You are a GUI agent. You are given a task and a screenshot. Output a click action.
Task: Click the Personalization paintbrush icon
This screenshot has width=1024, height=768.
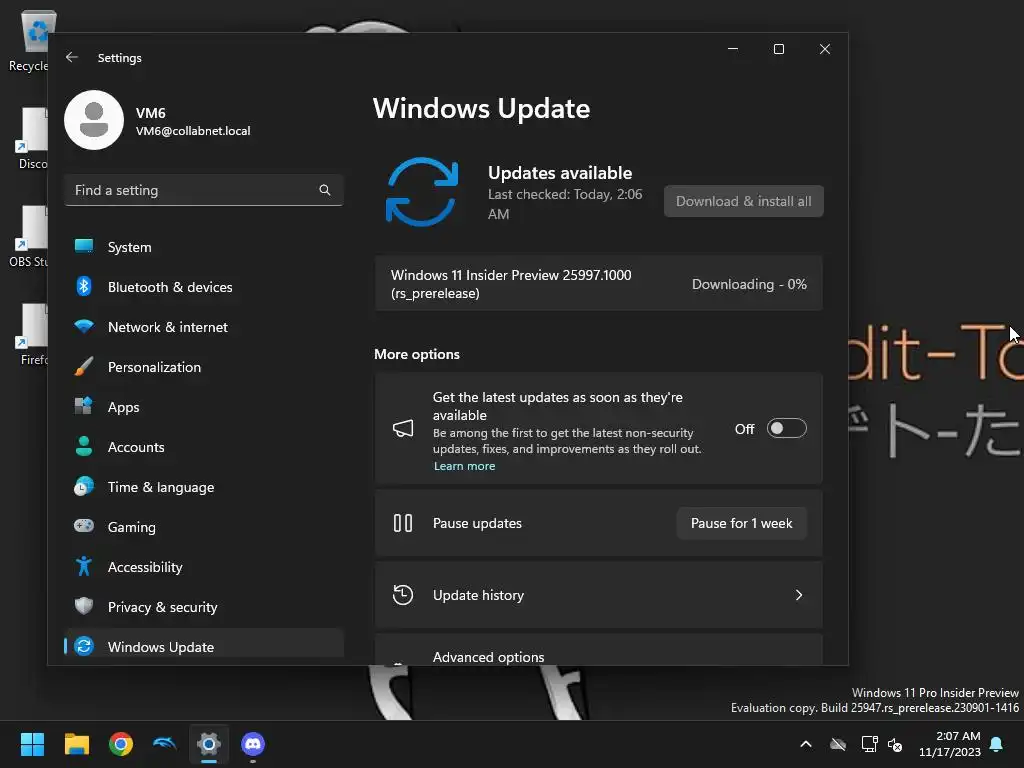(84, 366)
